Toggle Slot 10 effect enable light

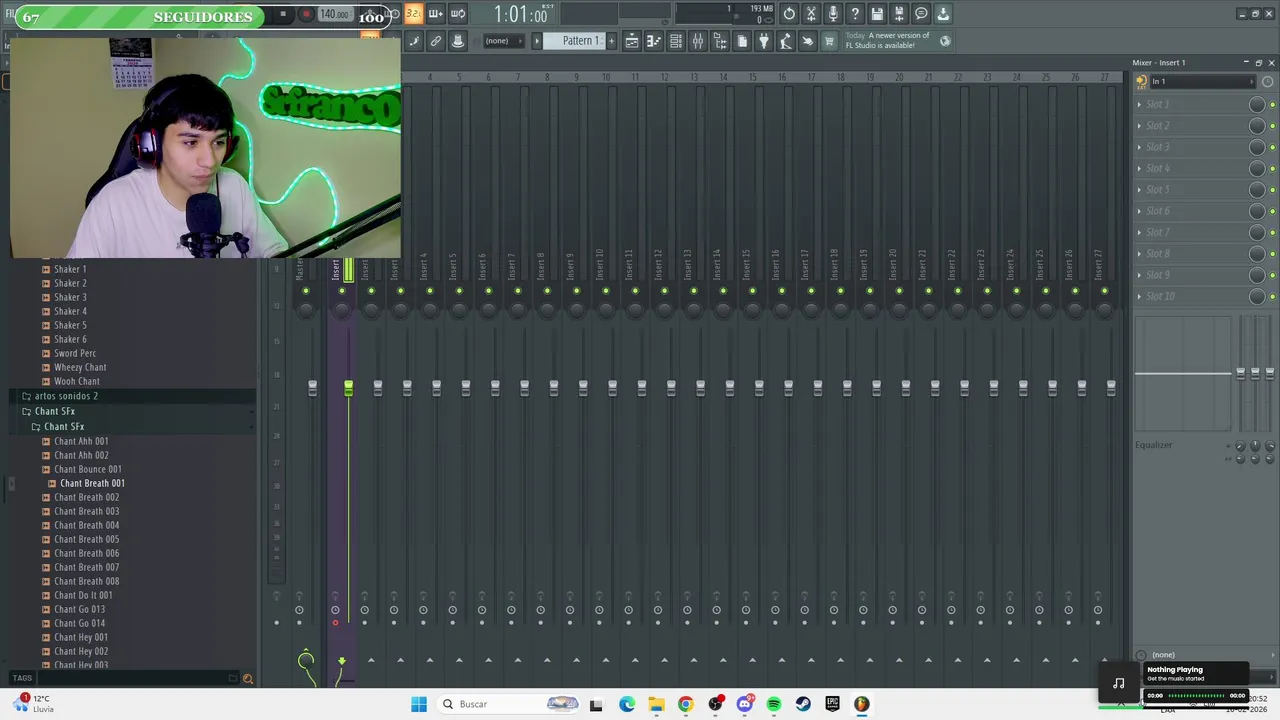pyautogui.click(x=1272, y=296)
